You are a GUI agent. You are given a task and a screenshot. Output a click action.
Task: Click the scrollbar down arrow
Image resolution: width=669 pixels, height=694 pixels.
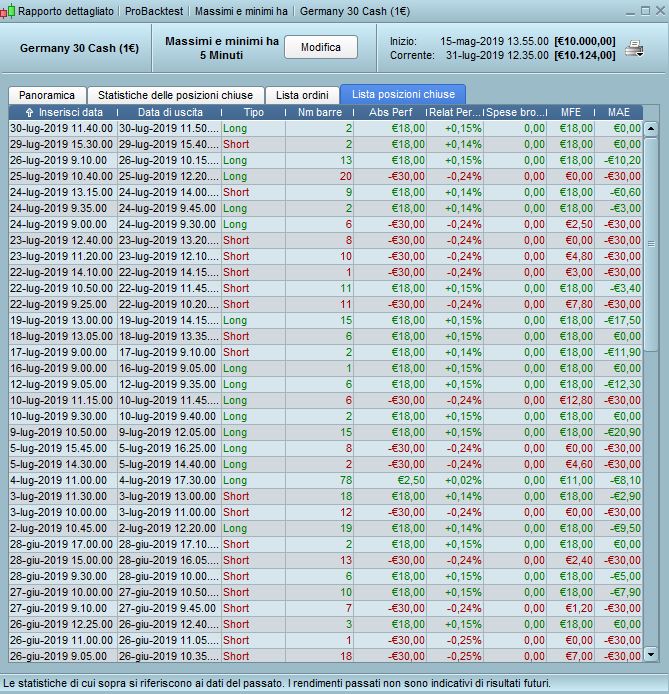pos(651,654)
